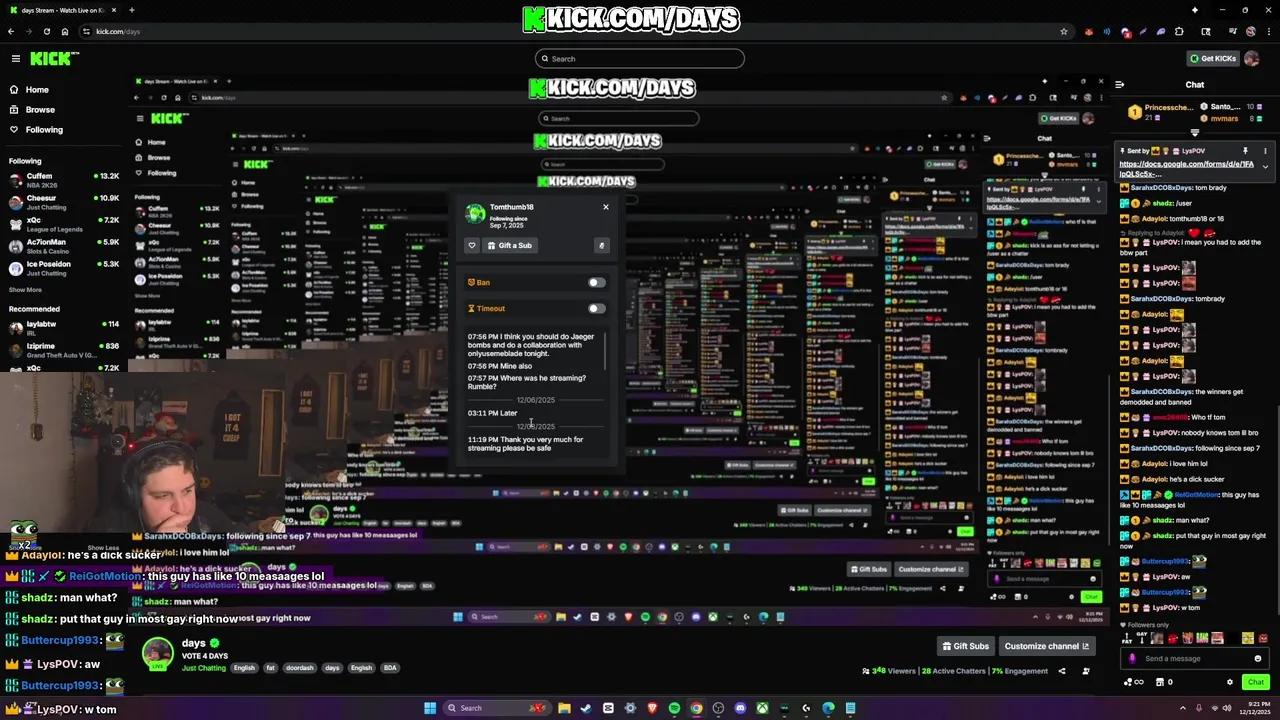The height and width of the screenshot is (720, 1280).
Task: Open the pinned Google Forms link
Action: coord(1186,170)
